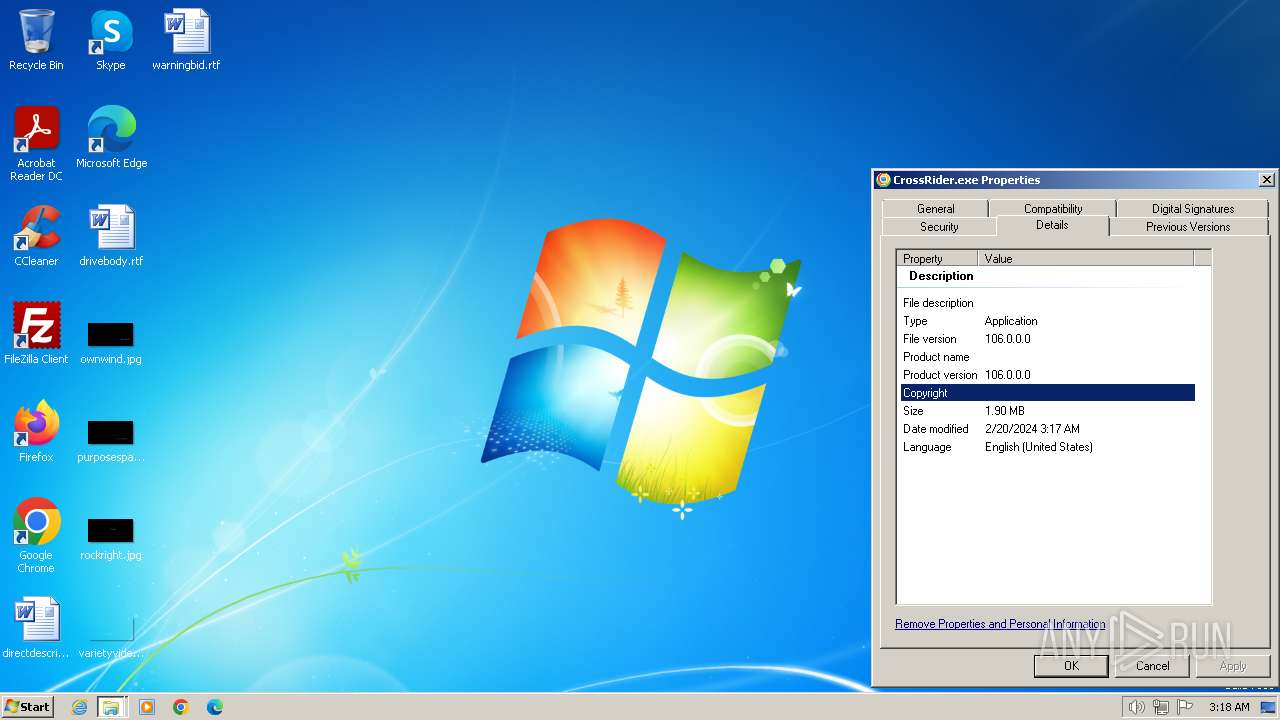Open Chrome from the taskbar
The width and height of the screenshot is (1280, 720).
click(181, 707)
